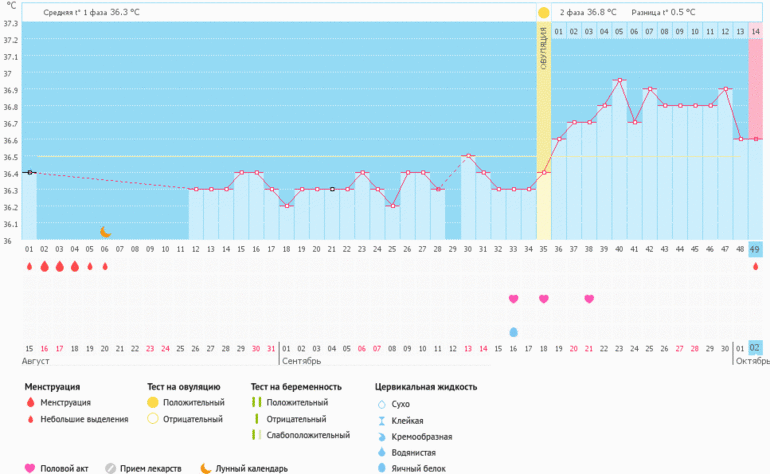Click the crescent icon beside Лунный календарь
Image resolution: width=770 pixels, height=474 pixels.
205,467
